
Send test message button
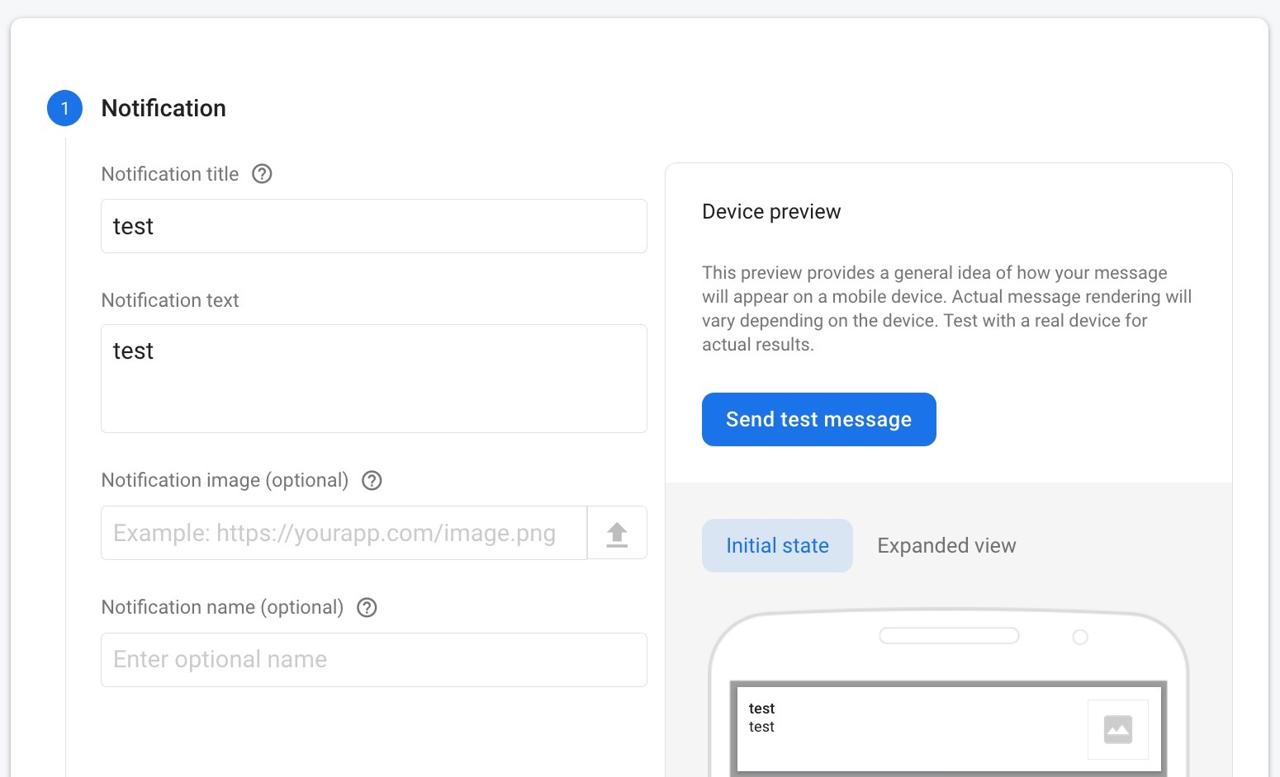pyautogui.click(x=819, y=419)
